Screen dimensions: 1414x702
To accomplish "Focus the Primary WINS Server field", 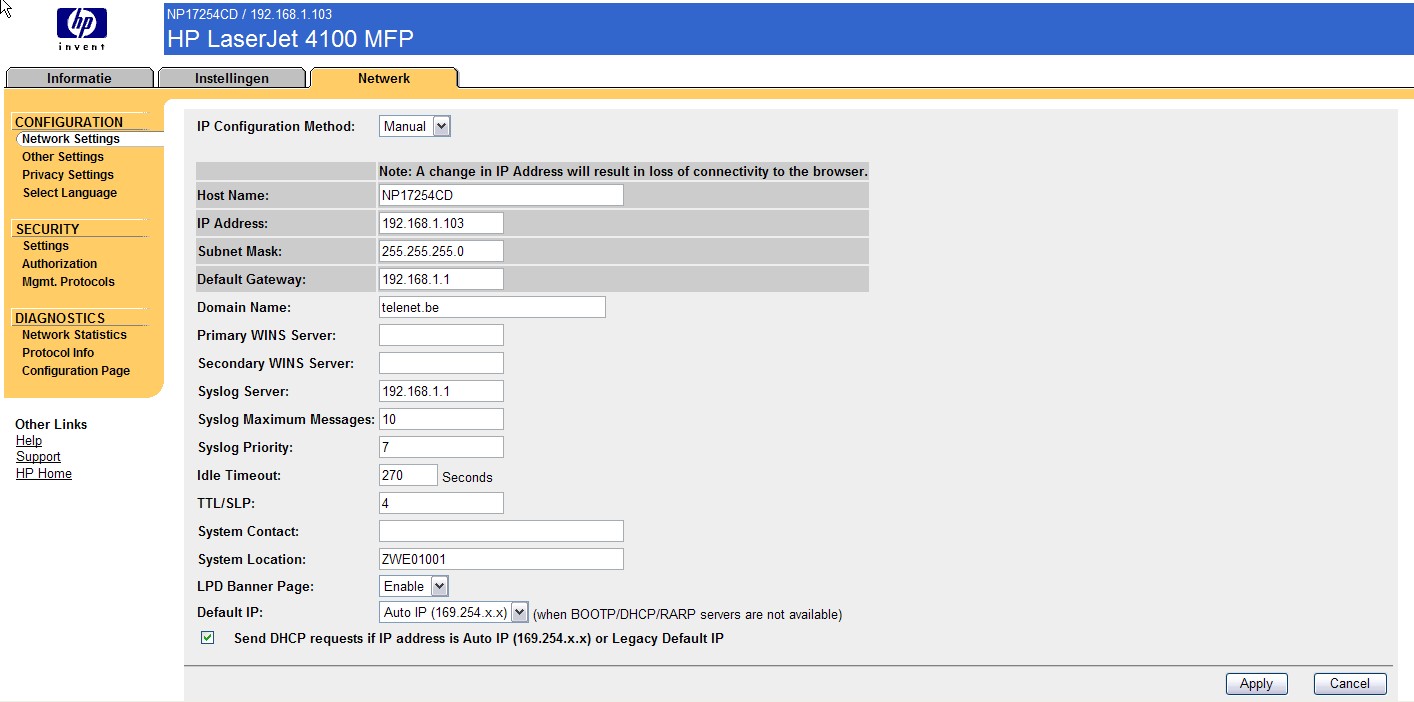I will point(441,335).
